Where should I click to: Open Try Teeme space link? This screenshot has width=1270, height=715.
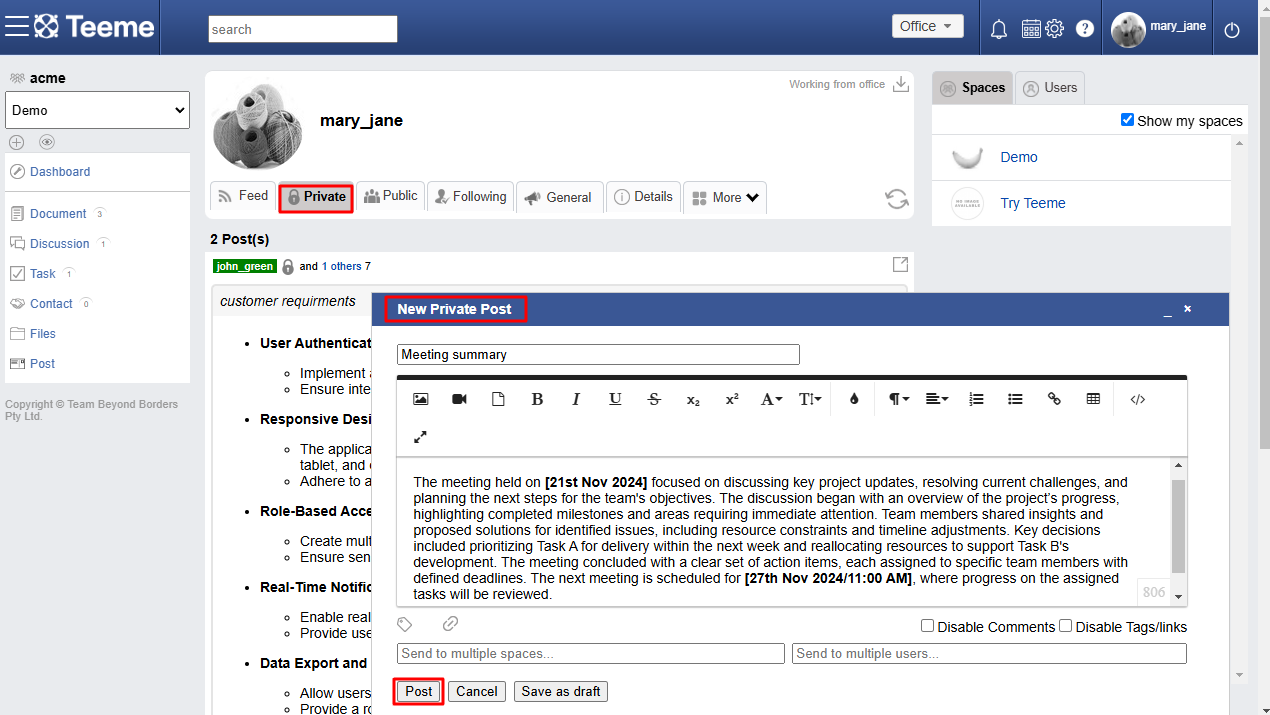(1033, 203)
